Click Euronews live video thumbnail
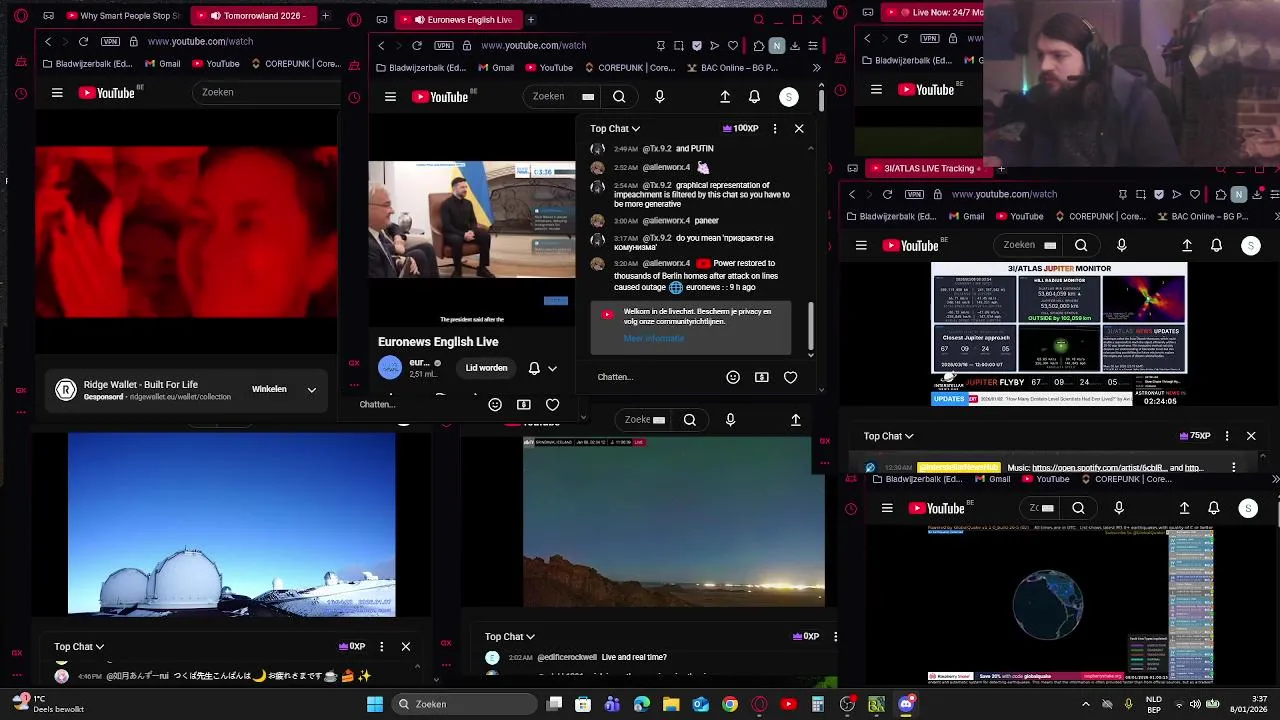The width and height of the screenshot is (1280, 720). pyautogui.click(x=472, y=219)
